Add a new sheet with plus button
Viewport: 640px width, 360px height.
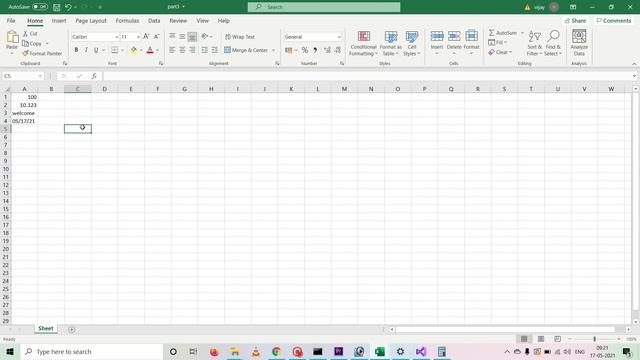(x=71, y=329)
